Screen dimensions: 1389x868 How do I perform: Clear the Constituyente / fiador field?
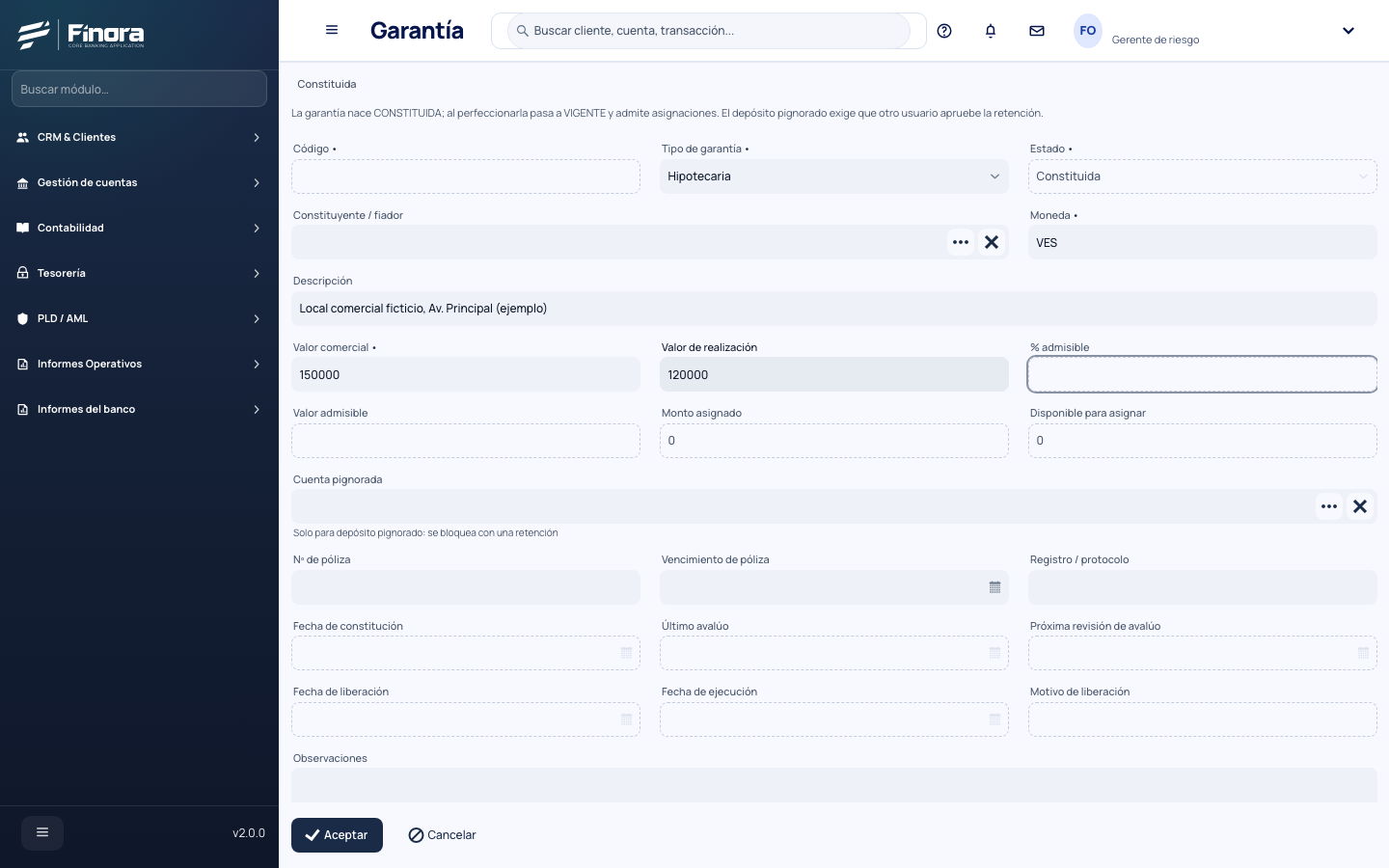(992, 242)
